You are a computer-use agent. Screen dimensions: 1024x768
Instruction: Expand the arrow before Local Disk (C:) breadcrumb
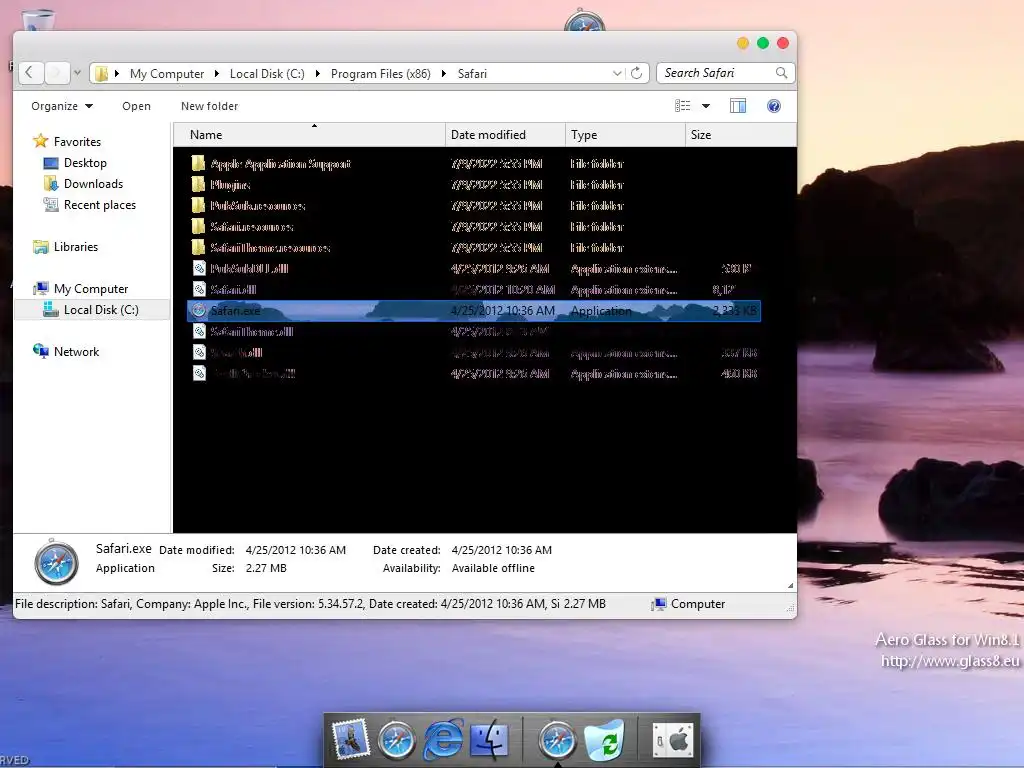(217, 74)
